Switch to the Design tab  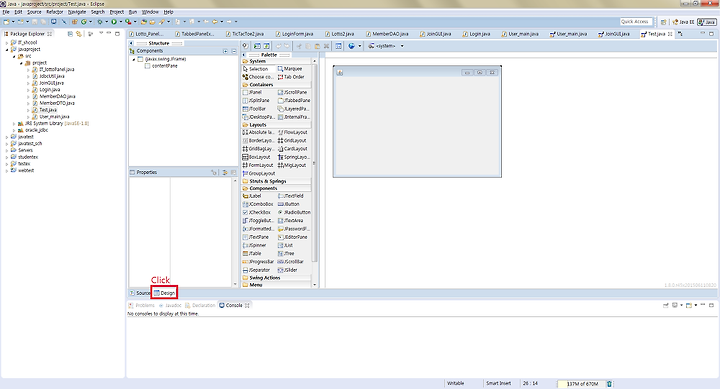tap(164, 293)
